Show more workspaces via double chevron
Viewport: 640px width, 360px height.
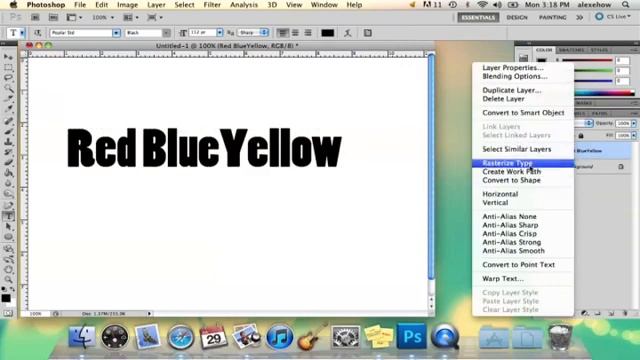[579, 18]
